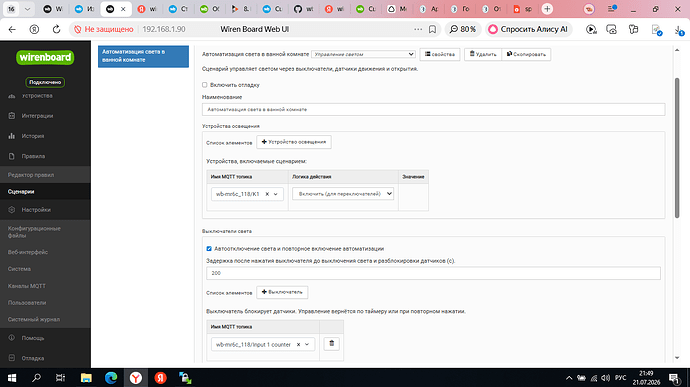Click the Помощь info icon
Image resolution: width=690 pixels, height=387 pixels.
(12, 338)
